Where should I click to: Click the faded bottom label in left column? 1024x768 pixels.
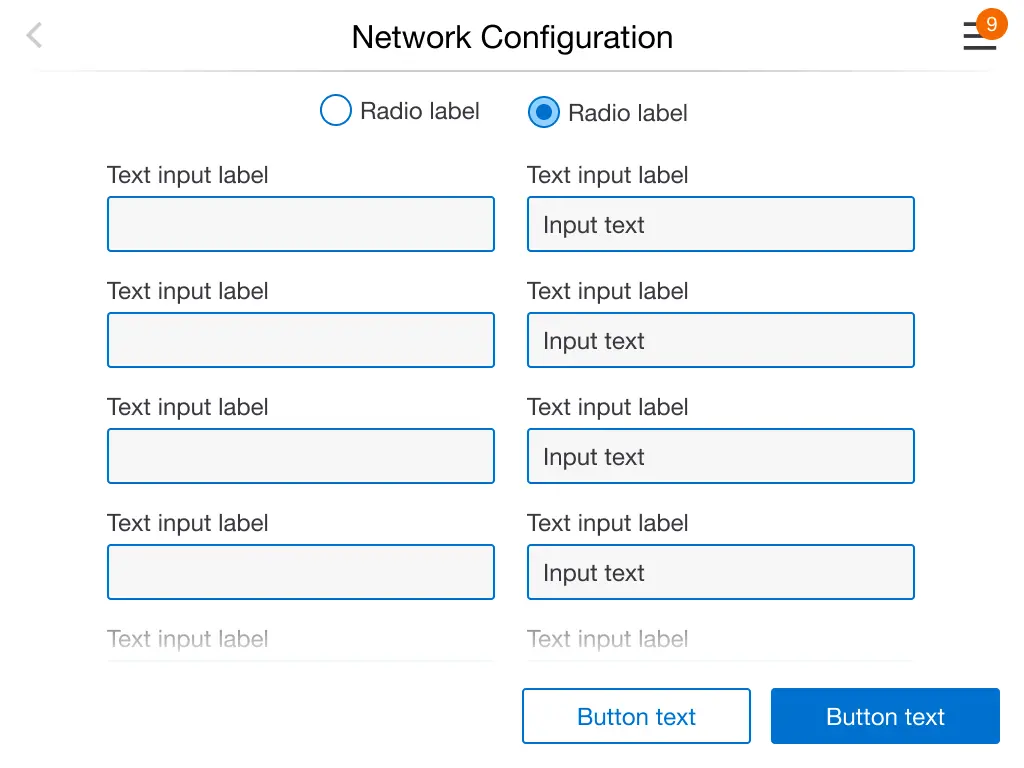pos(188,639)
